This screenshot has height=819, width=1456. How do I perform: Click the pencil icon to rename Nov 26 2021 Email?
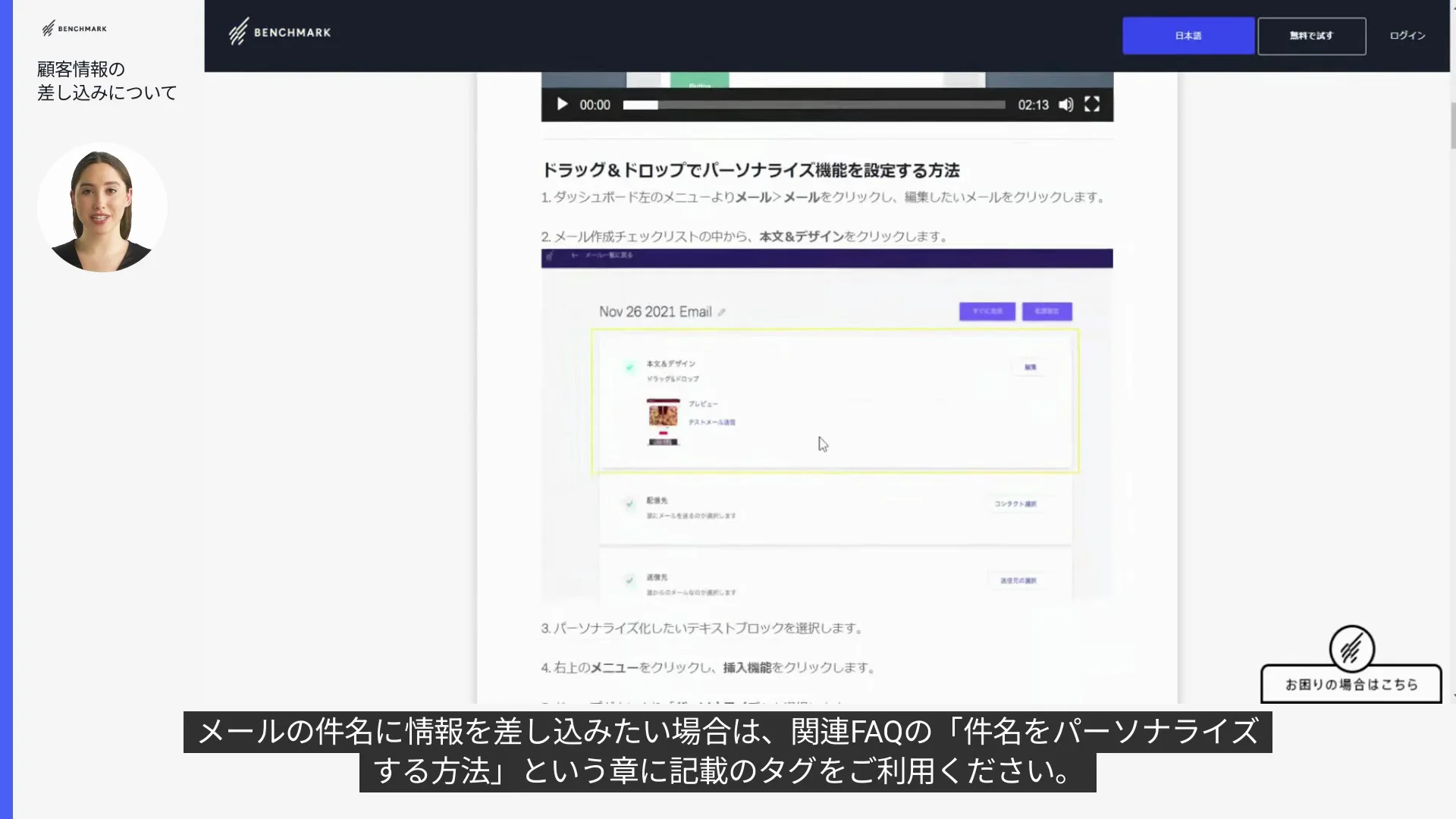click(723, 311)
